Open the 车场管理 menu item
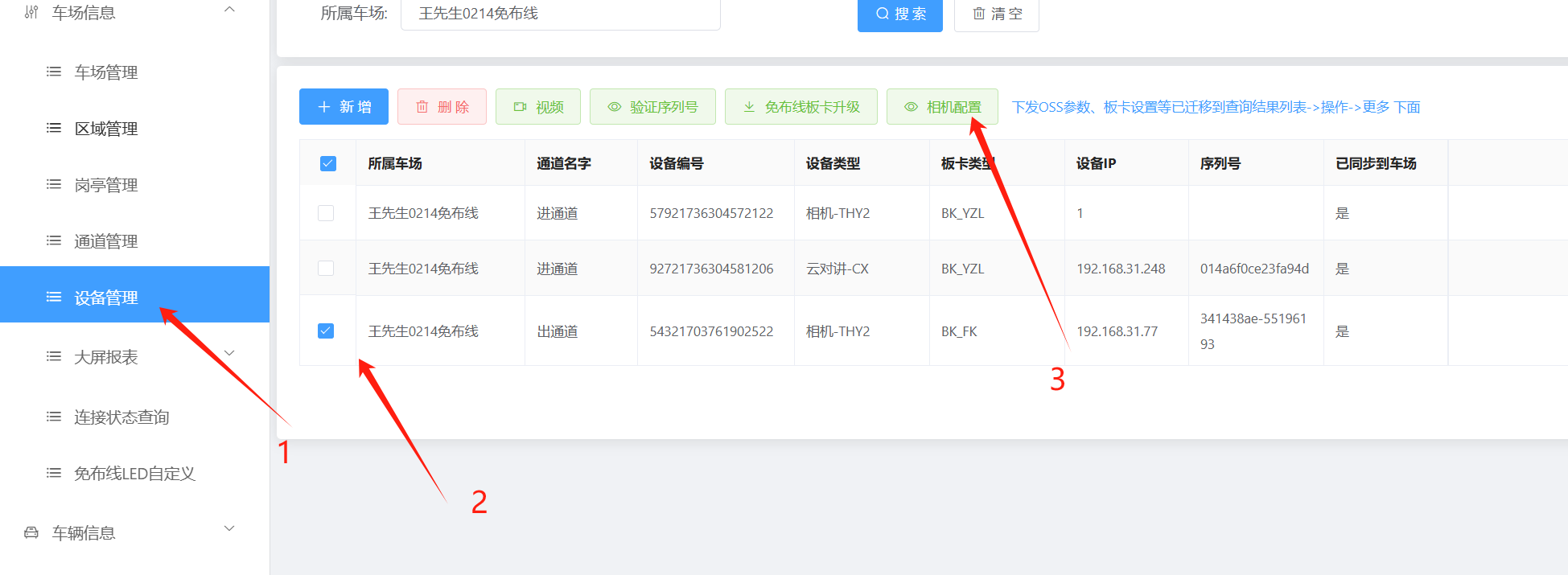This screenshot has height=575, width=1568. (x=134, y=72)
